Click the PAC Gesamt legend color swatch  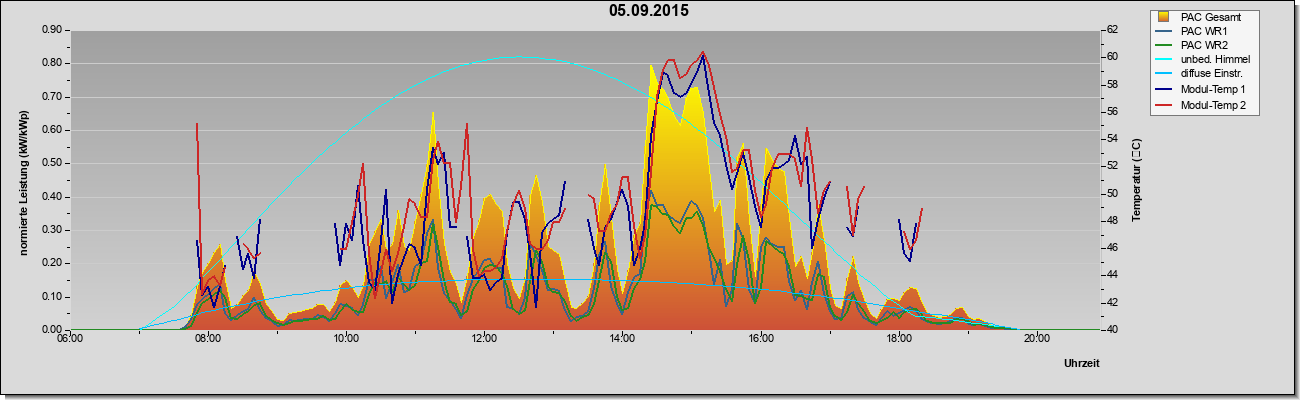1164,17
